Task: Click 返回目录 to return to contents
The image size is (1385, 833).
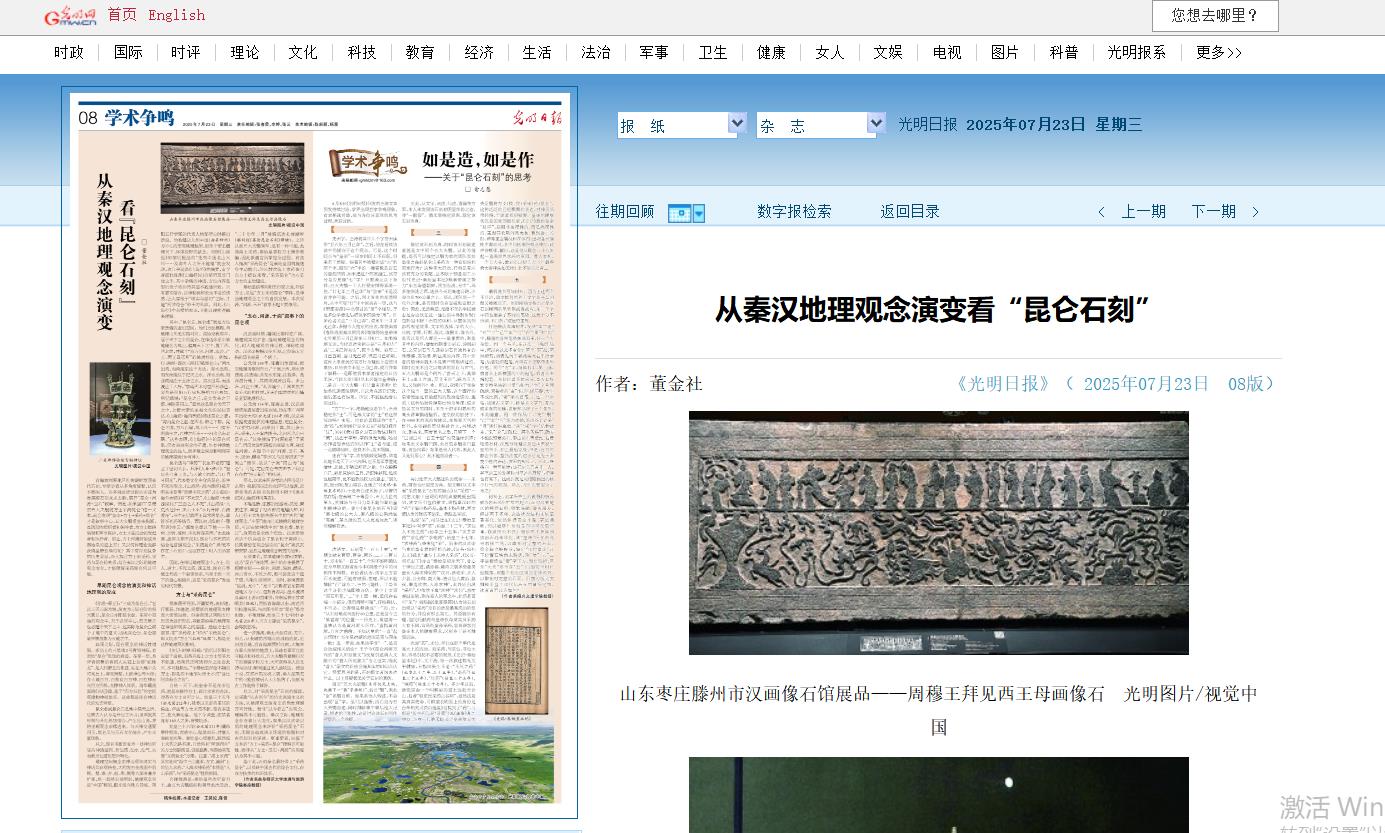Action: coord(910,212)
